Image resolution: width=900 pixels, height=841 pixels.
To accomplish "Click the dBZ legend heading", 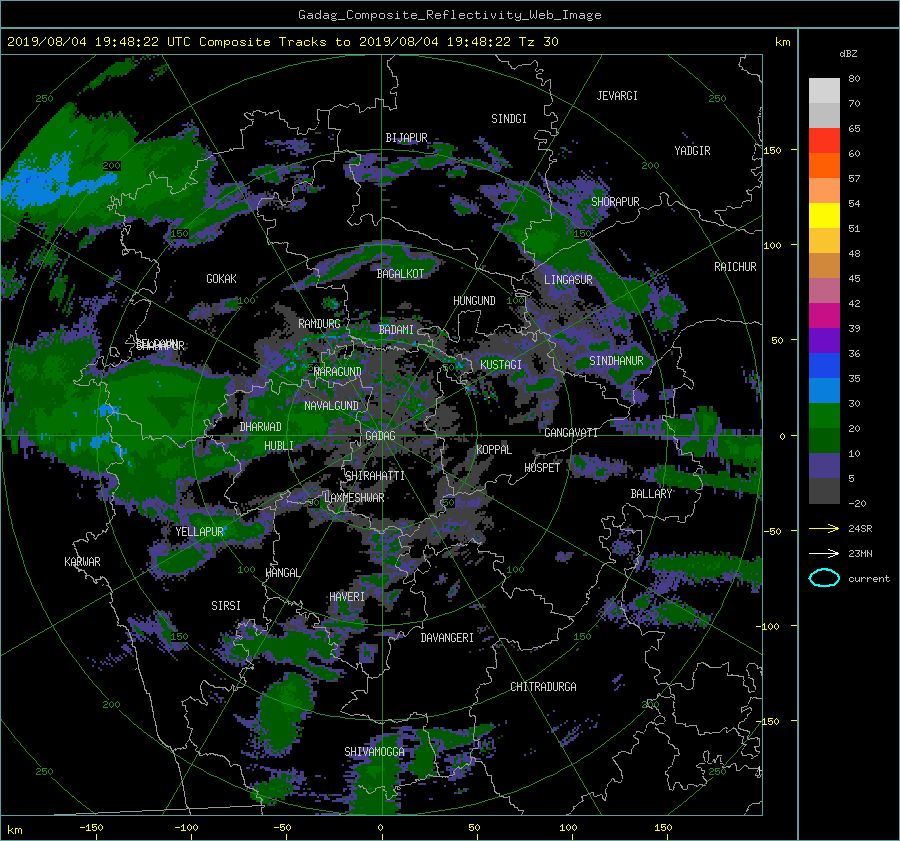I will coord(848,54).
